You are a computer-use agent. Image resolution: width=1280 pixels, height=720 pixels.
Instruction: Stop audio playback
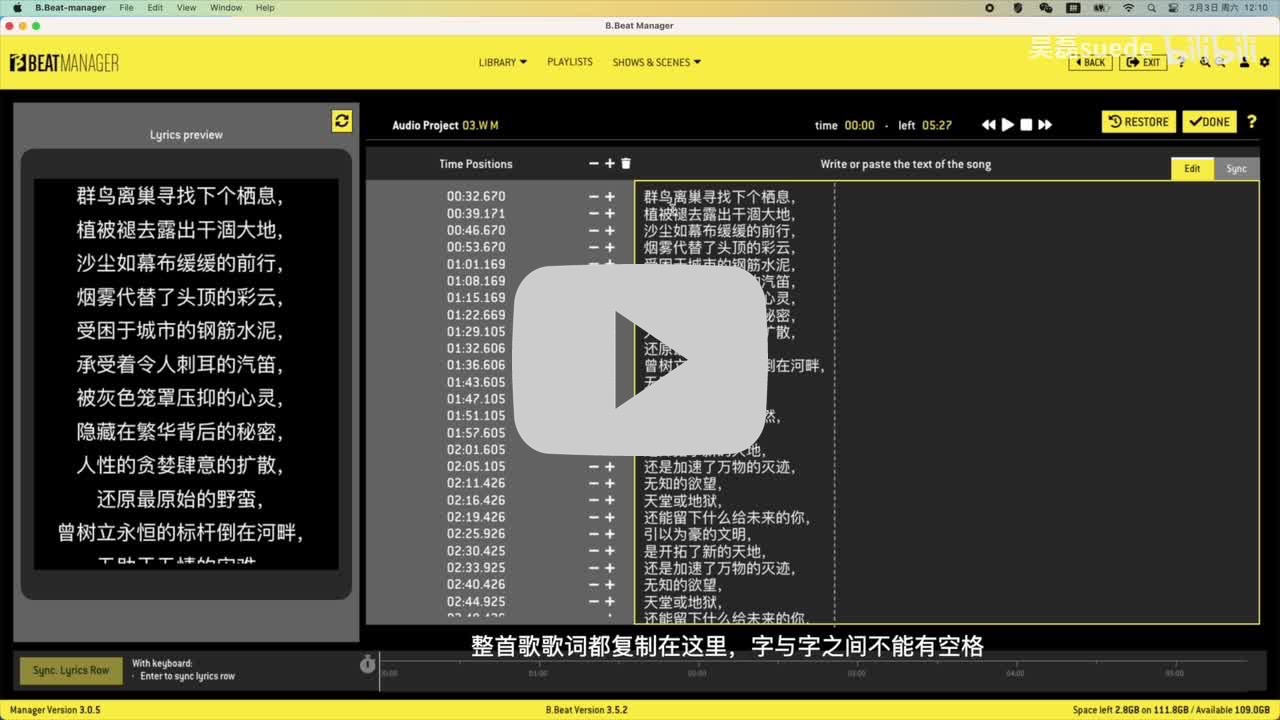click(x=1026, y=125)
